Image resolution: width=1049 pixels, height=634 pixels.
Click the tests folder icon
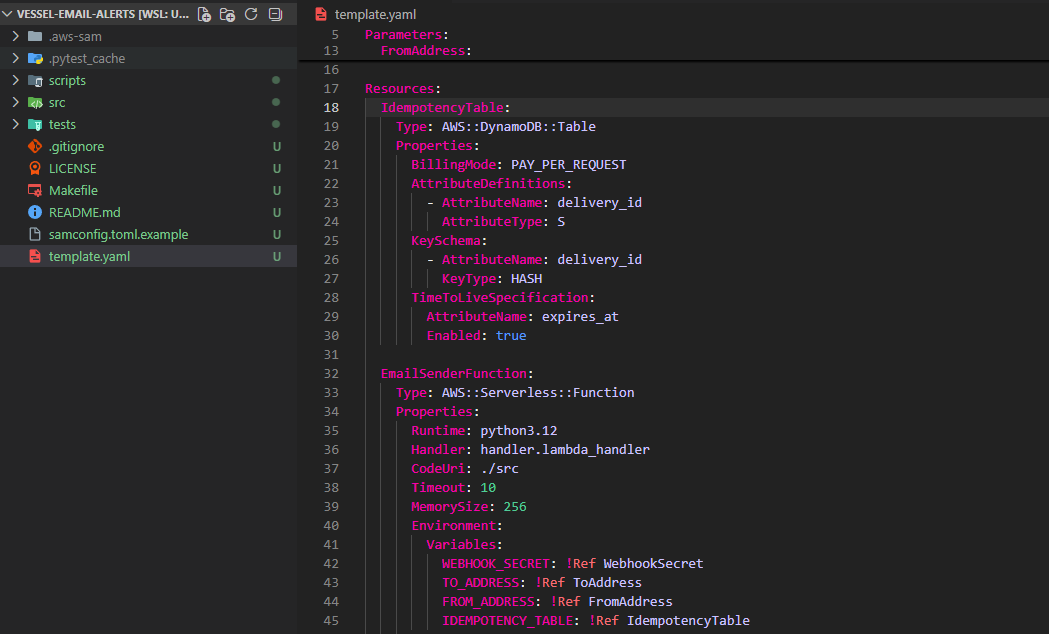pyautogui.click(x=35, y=124)
